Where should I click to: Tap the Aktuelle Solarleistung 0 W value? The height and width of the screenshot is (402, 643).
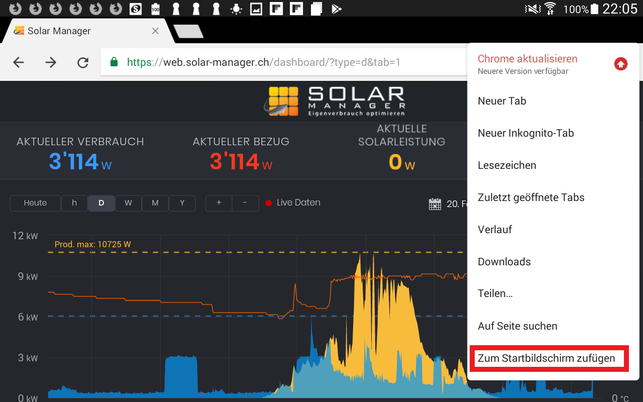[402, 162]
